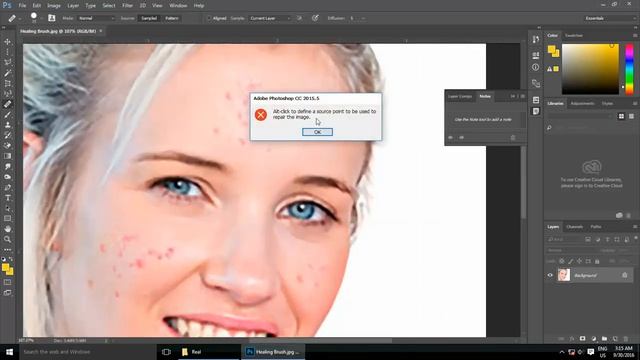Viewport: 640px width, 360px height.
Task: Select the Gradient tool
Action: tap(7, 156)
